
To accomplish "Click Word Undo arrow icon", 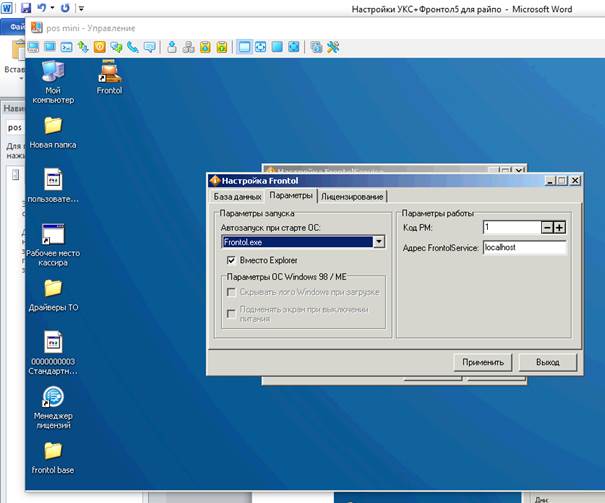I will (42, 8).
